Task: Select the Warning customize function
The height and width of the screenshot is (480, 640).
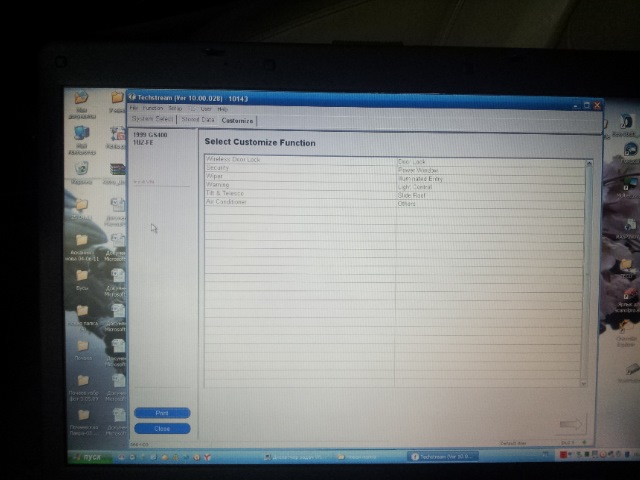Action: [x=300, y=185]
